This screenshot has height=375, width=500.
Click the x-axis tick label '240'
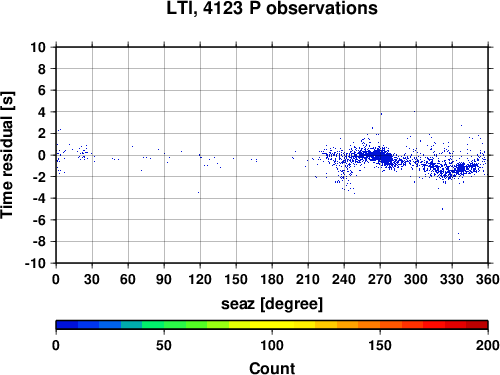click(344, 279)
